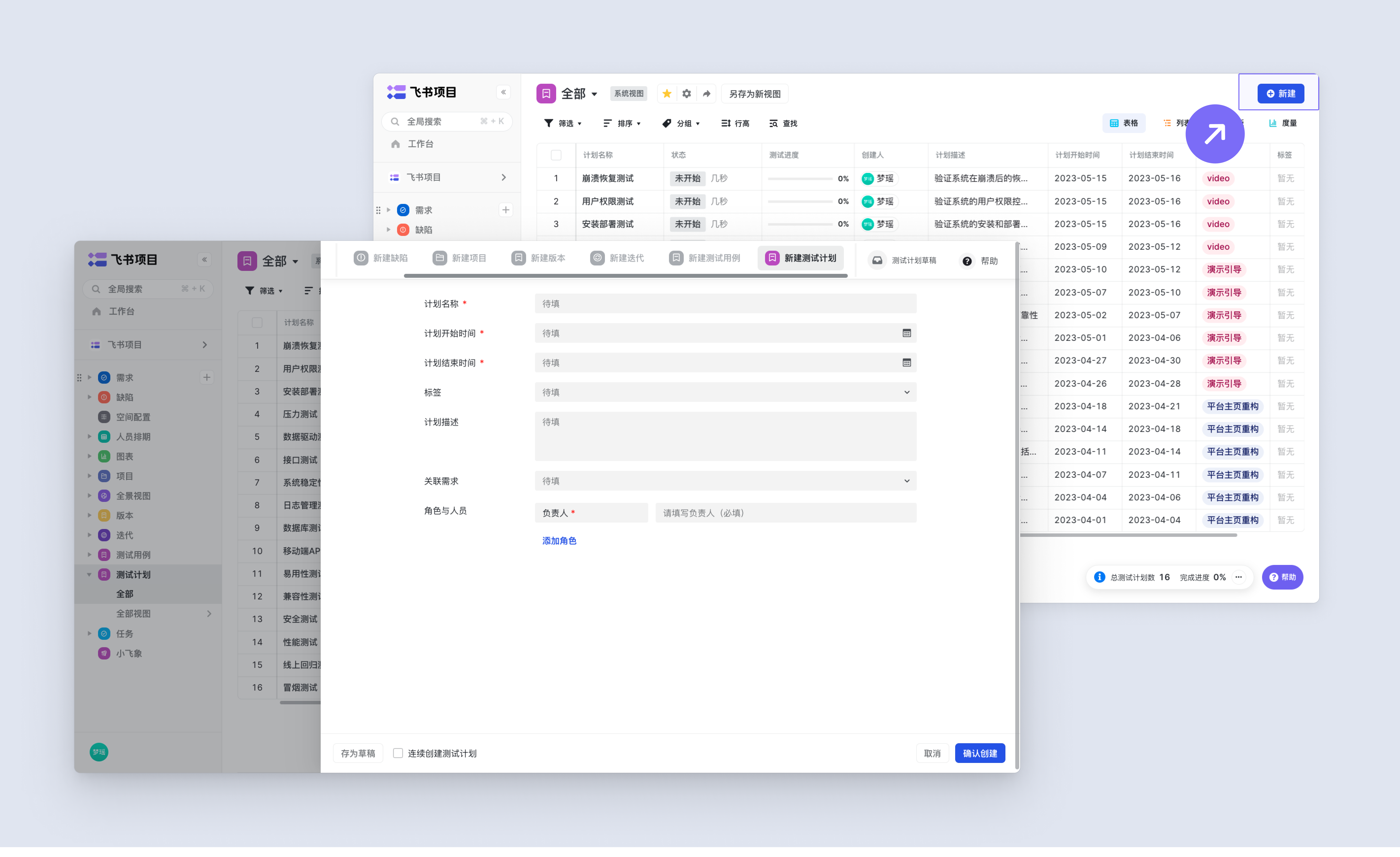Click the 添加角色 link
The image size is (1400, 857).
(x=559, y=541)
